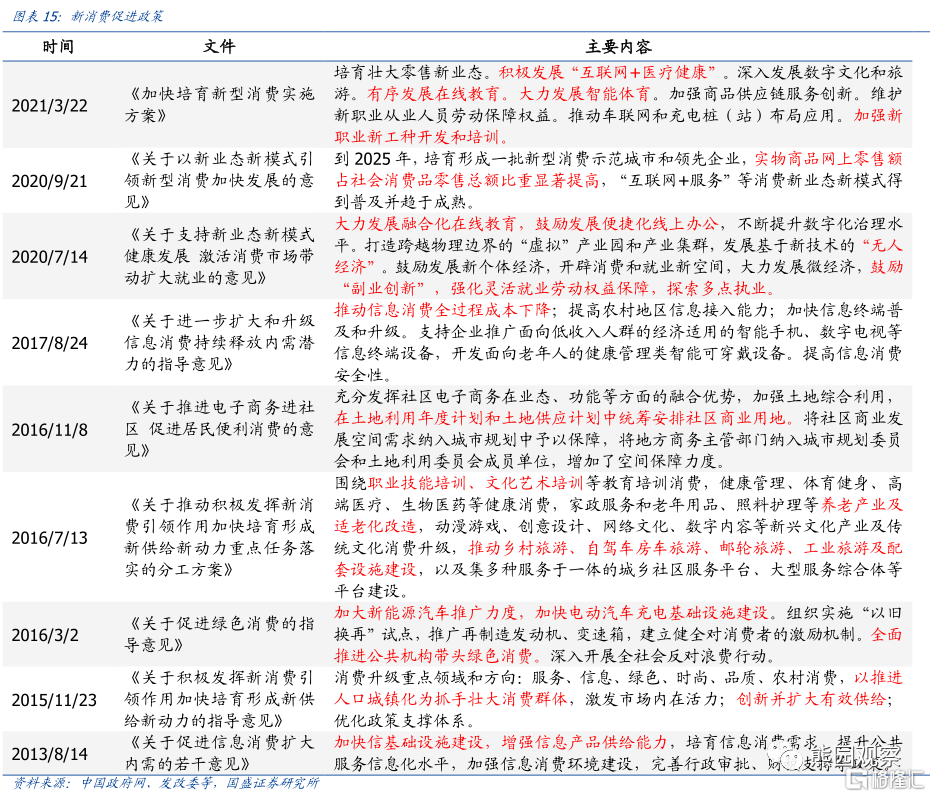This screenshot has height=798, width=932.
Task: Click the document '《关于推进电子商务进社区…'
Action: point(219,429)
